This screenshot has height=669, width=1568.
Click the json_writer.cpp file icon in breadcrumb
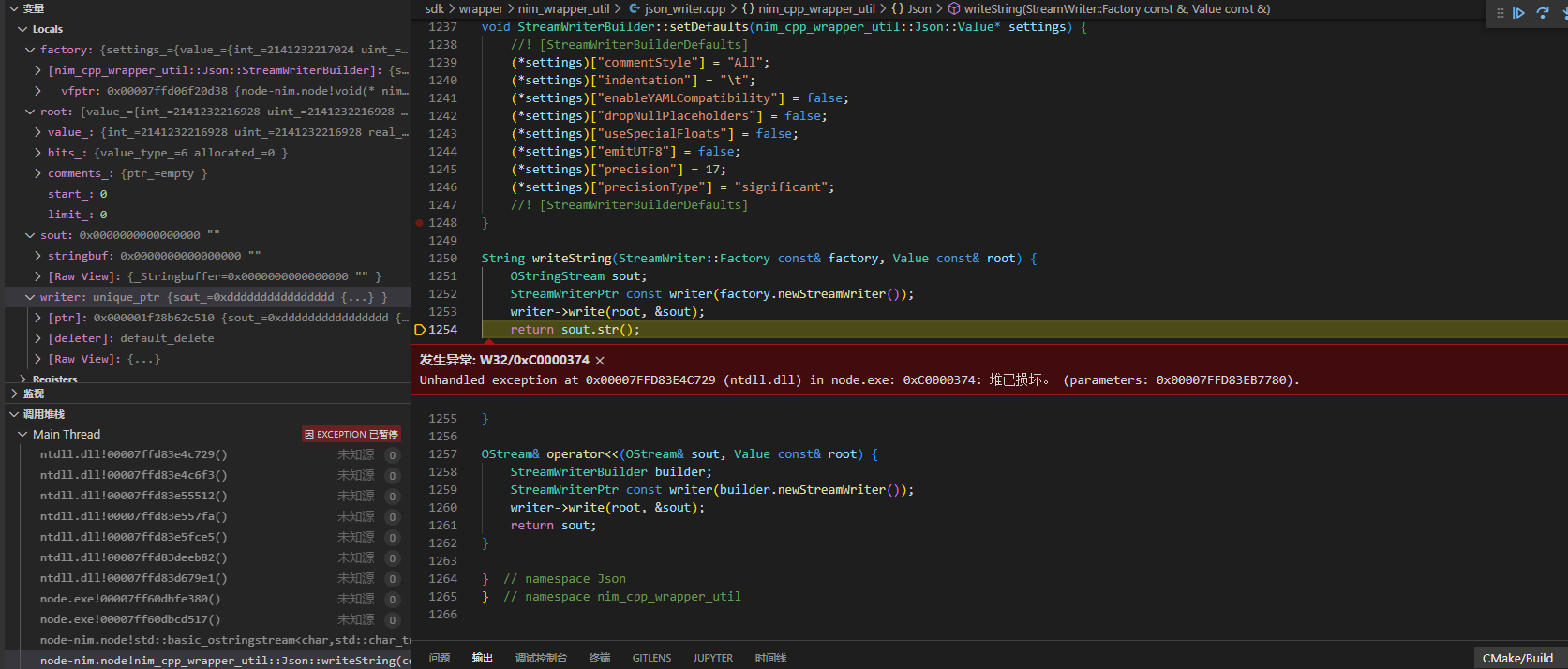click(x=635, y=9)
